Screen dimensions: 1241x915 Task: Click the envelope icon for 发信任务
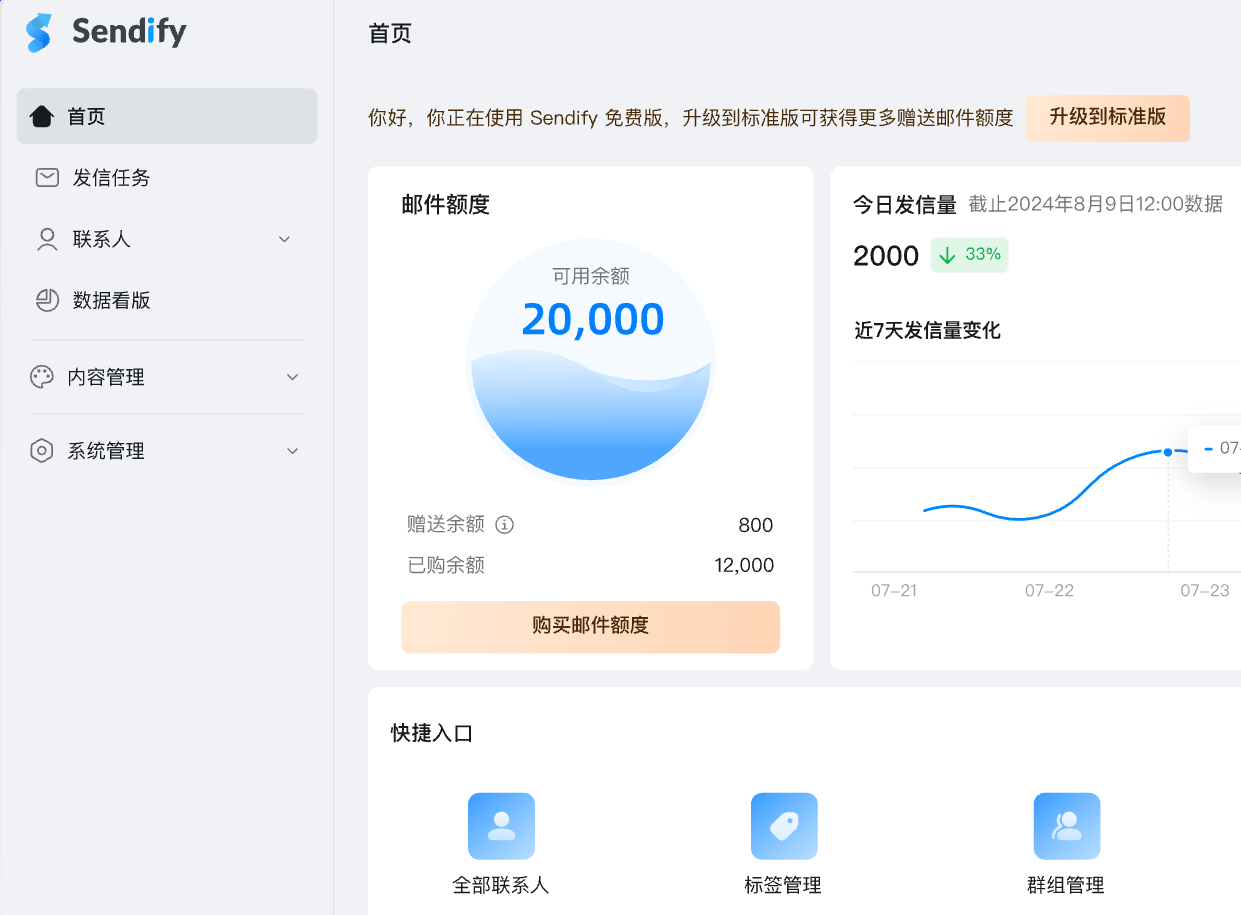point(47,178)
